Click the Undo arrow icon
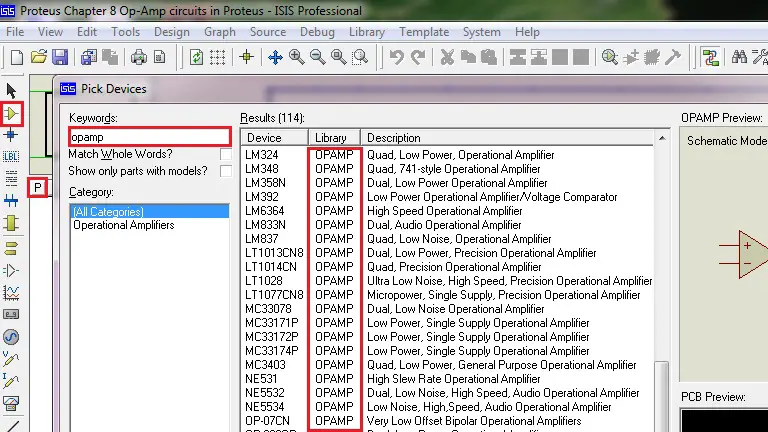The height and width of the screenshot is (432, 768). coord(396,57)
